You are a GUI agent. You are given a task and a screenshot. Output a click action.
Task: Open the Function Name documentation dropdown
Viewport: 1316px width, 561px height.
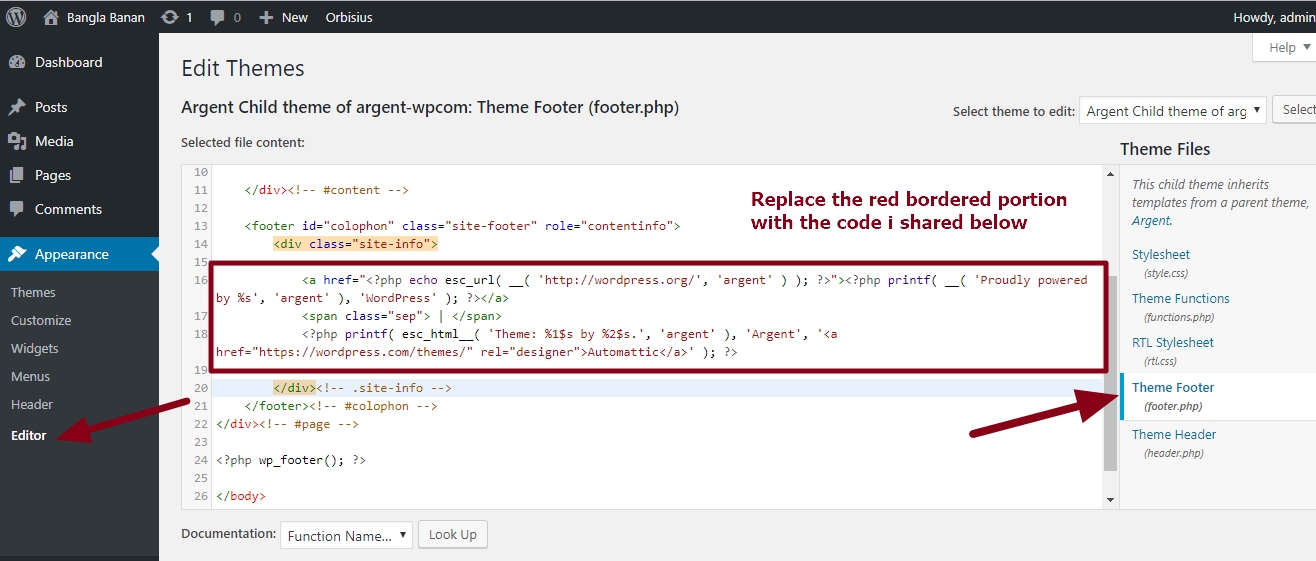[346, 535]
